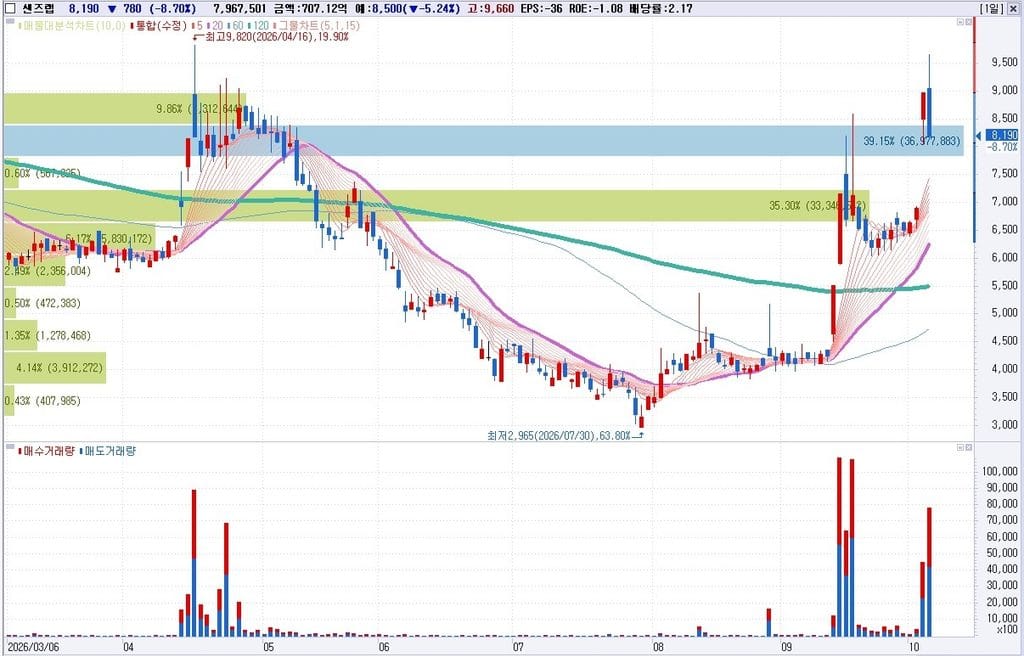1024x656 pixels.
Task: Close the price chart panel
Action: click(x=968, y=22)
